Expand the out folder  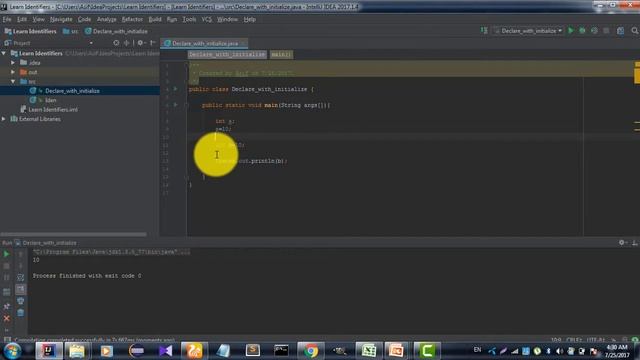pyautogui.click(x=13, y=72)
